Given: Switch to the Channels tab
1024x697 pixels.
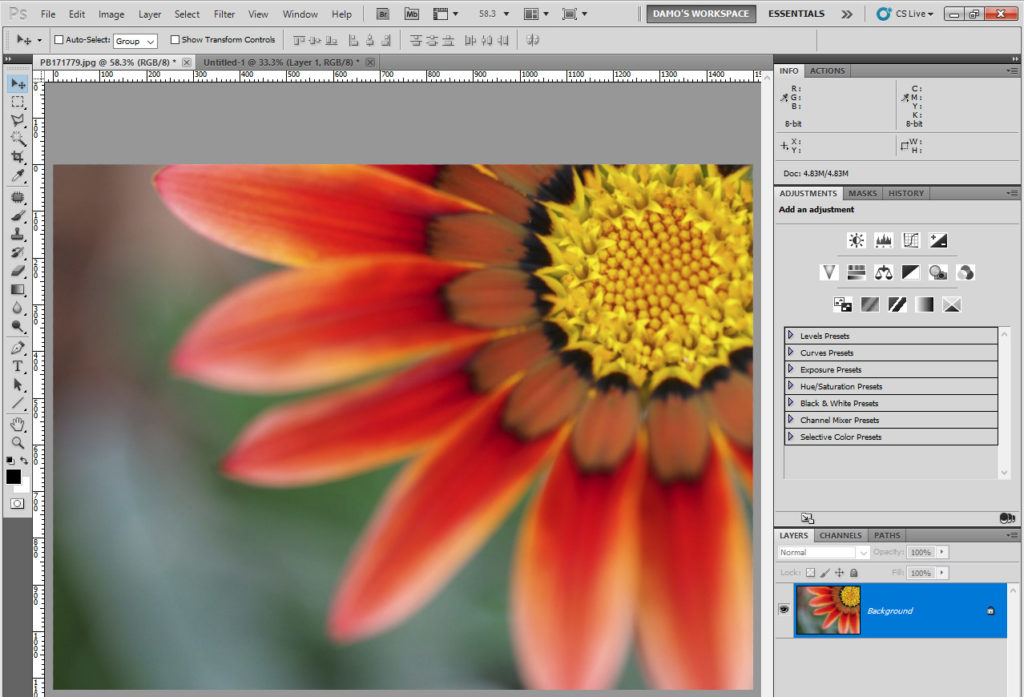Looking at the screenshot, I should pos(840,535).
